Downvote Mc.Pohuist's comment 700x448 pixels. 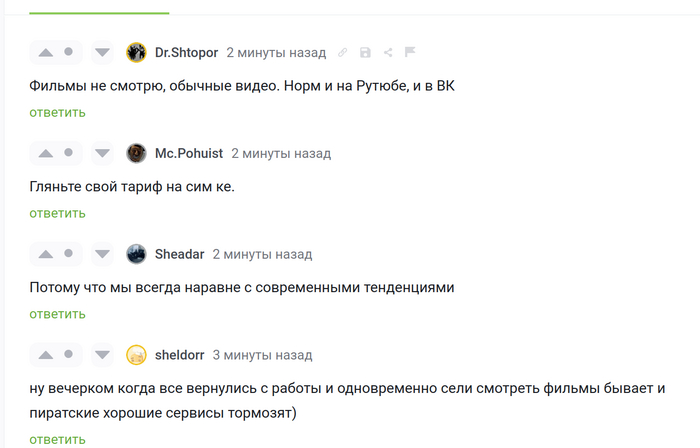coord(101,153)
